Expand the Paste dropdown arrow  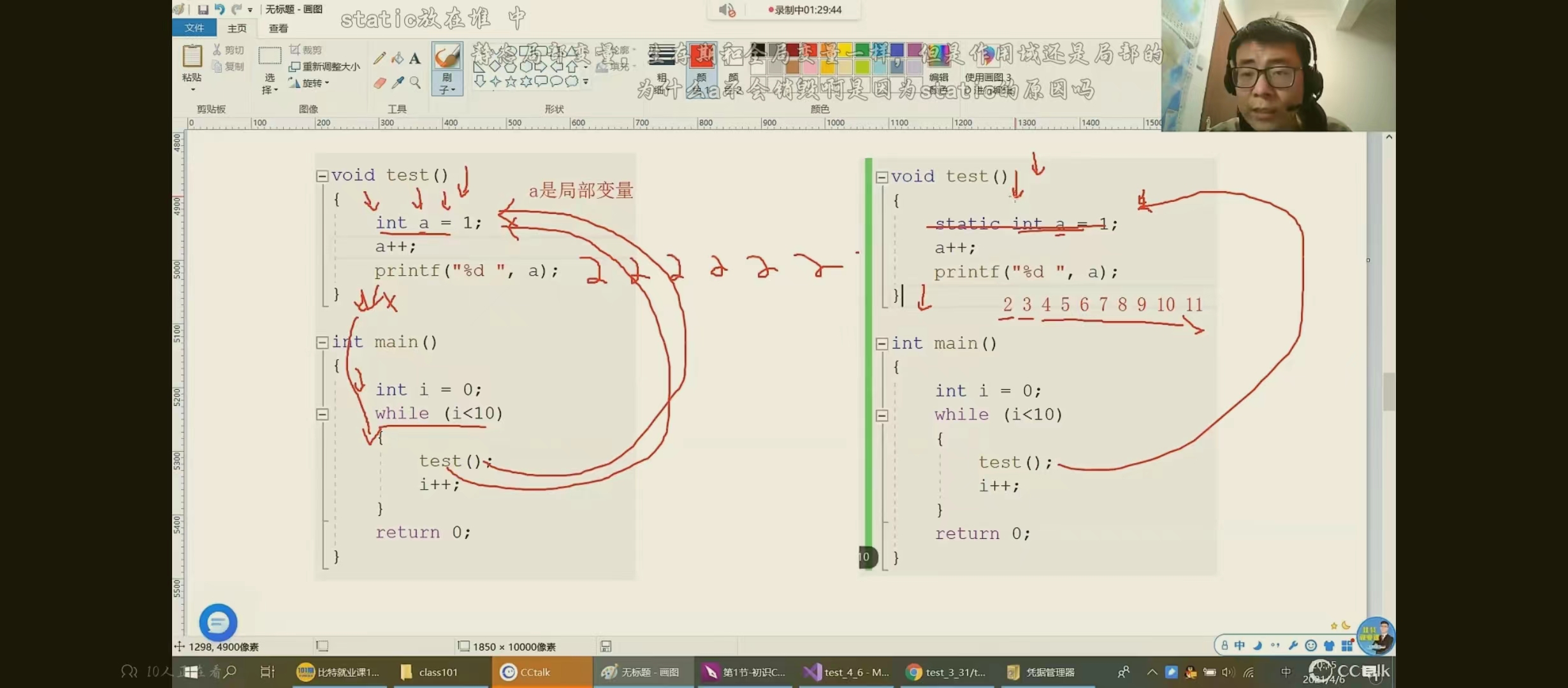click(x=192, y=90)
